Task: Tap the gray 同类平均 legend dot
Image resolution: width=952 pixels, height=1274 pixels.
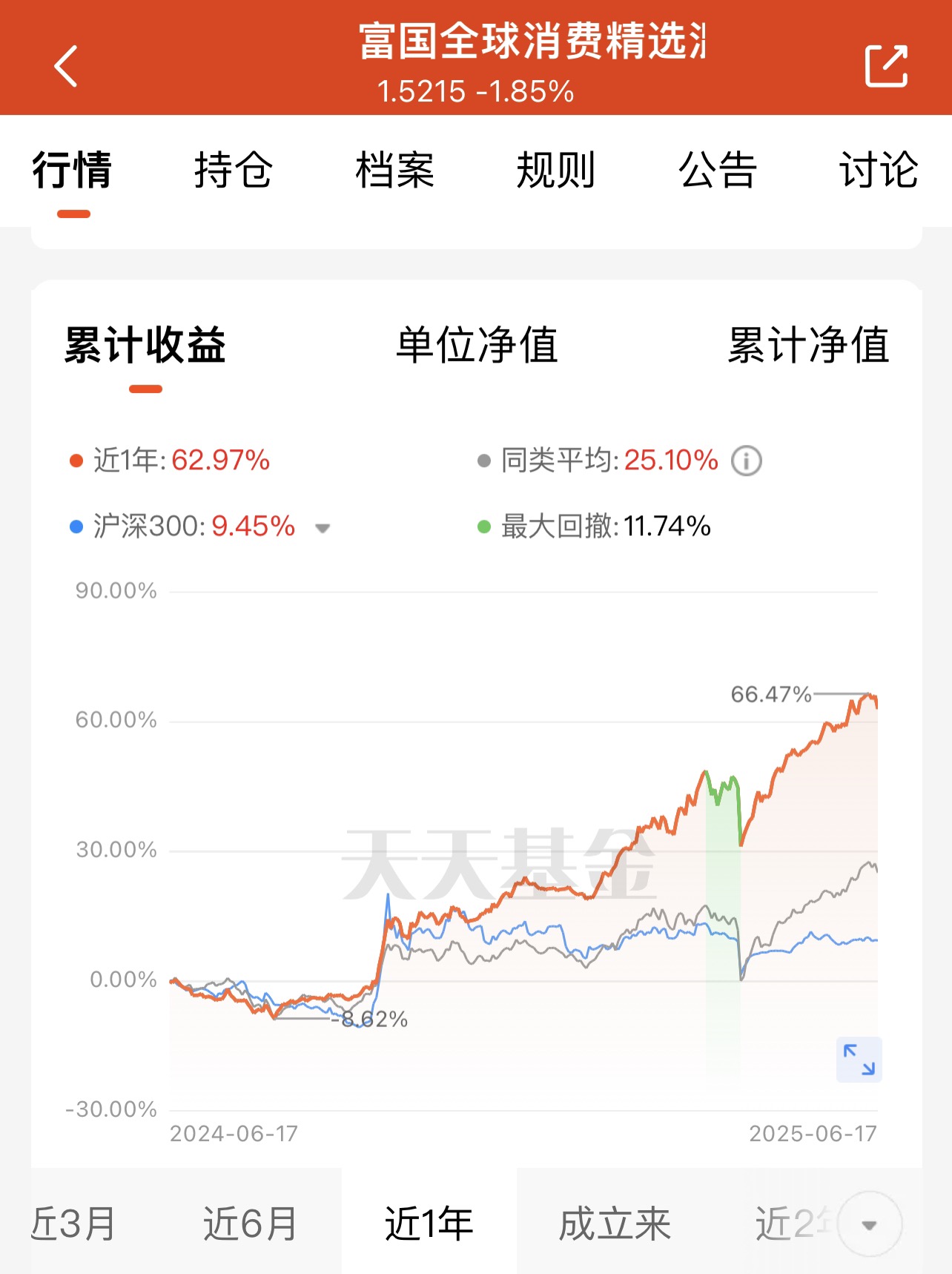Action: (484, 461)
